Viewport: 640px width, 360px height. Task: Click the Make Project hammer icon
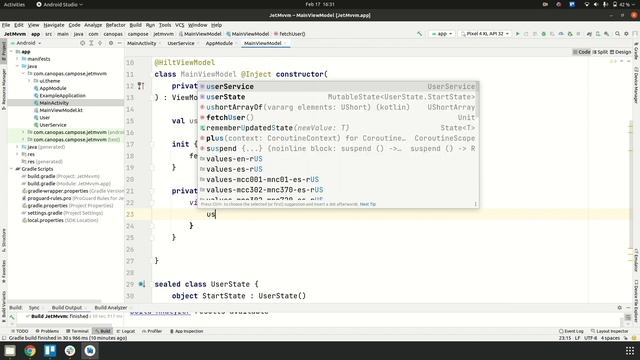(x=419, y=34)
